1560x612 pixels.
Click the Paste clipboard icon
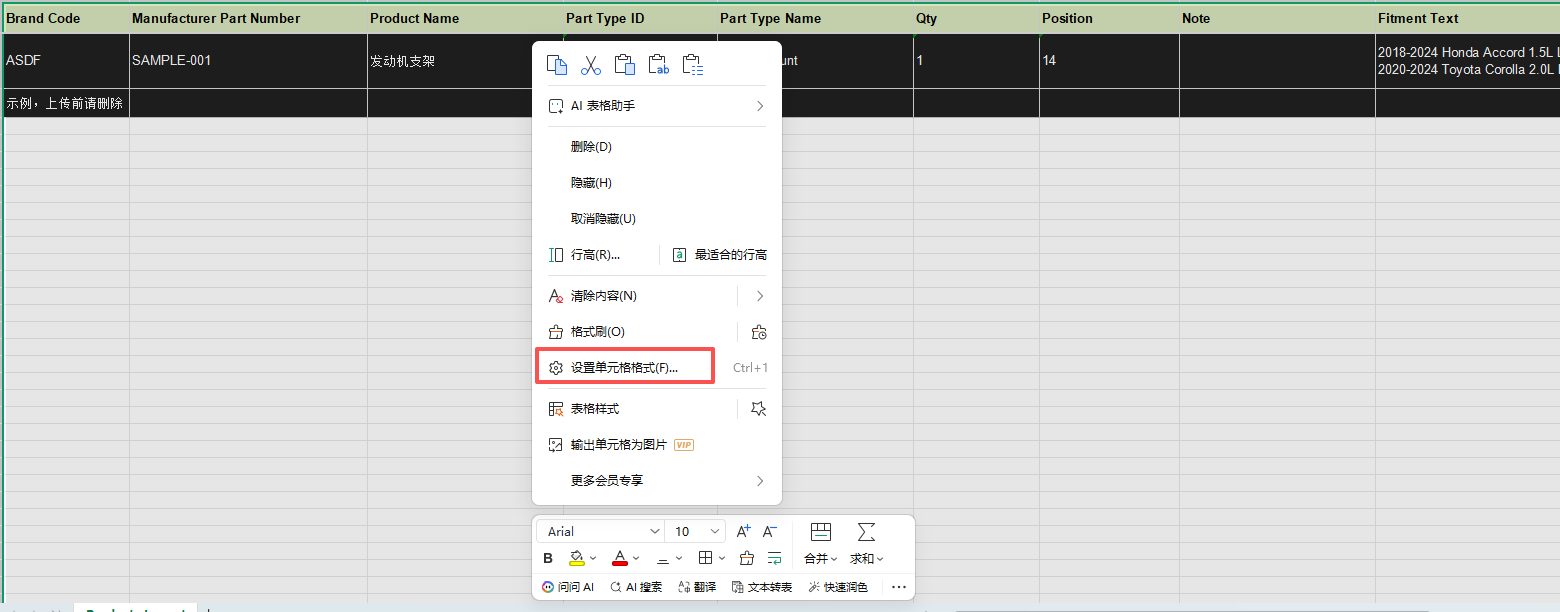tap(625, 65)
